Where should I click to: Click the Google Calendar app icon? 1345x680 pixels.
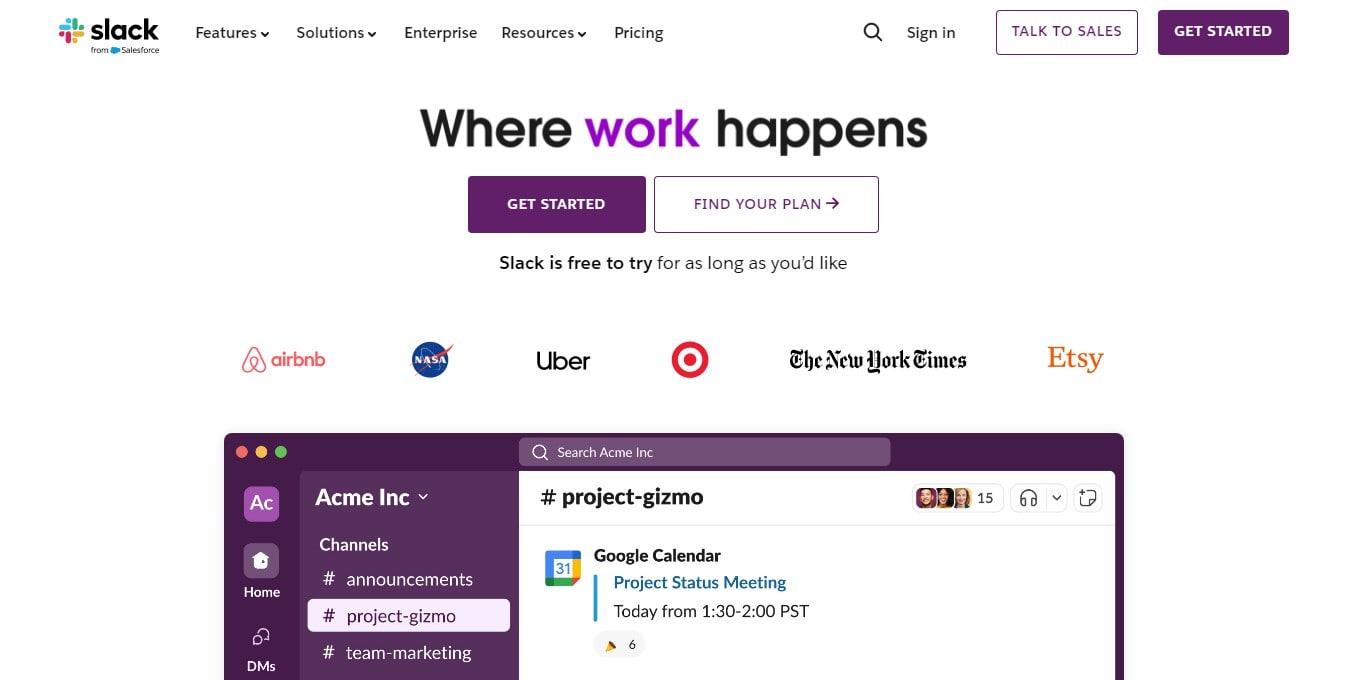click(x=563, y=568)
